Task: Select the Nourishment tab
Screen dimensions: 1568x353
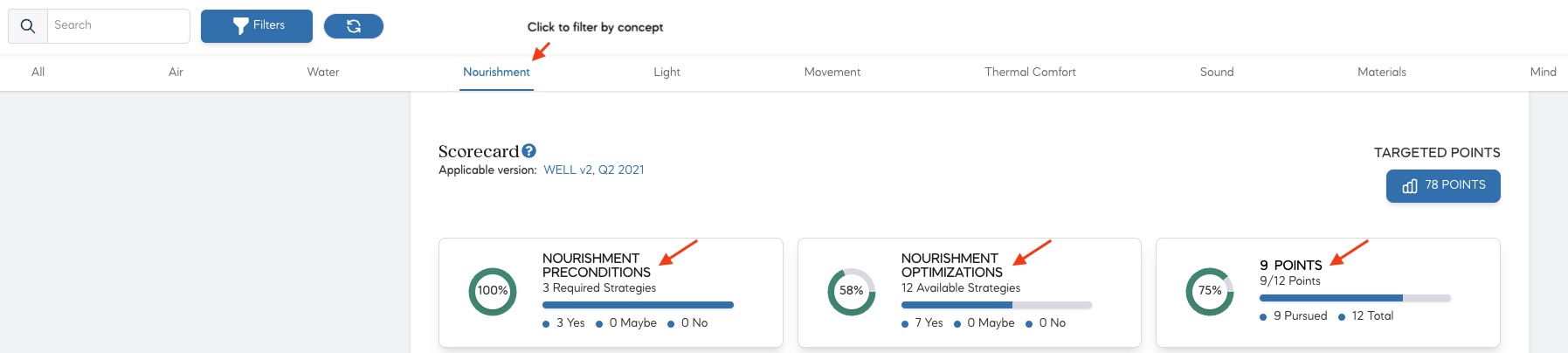Action: click(x=496, y=73)
